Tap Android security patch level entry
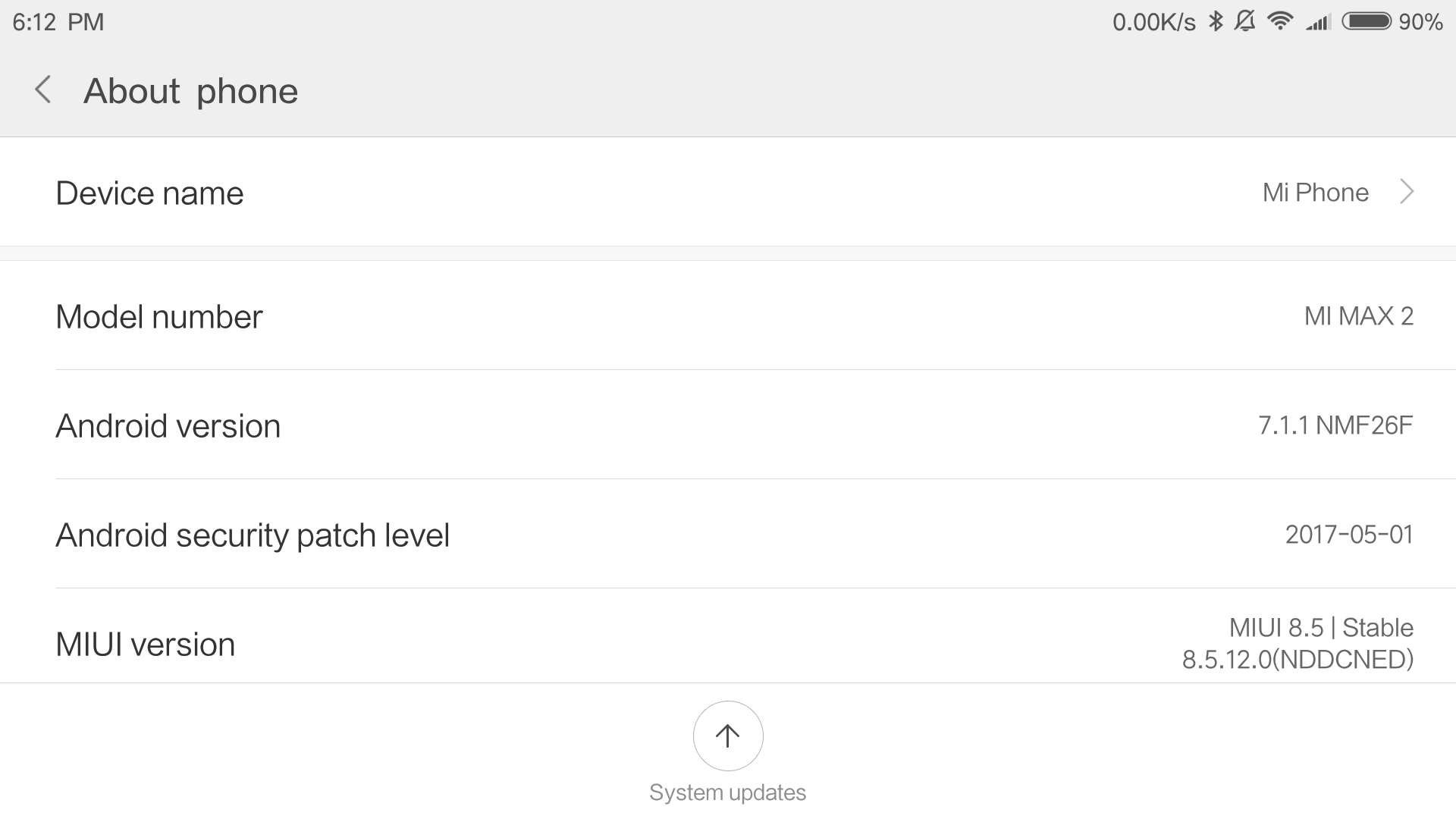 click(728, 535)
